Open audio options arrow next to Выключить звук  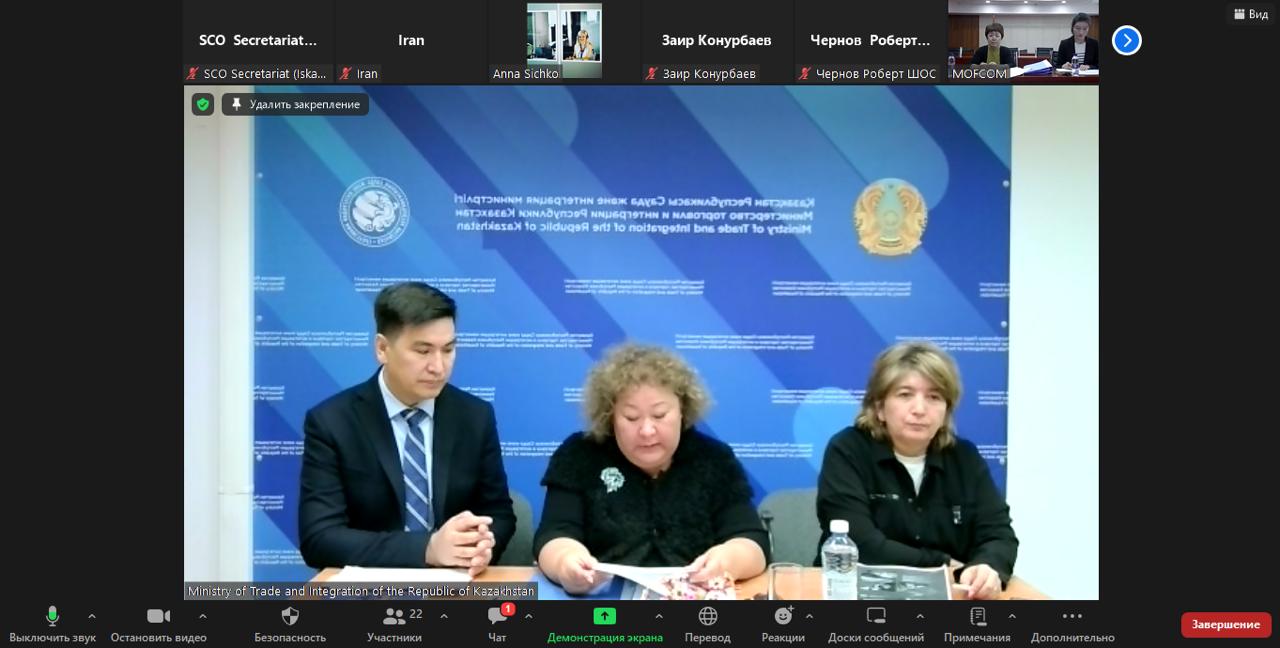coord(92,616)
